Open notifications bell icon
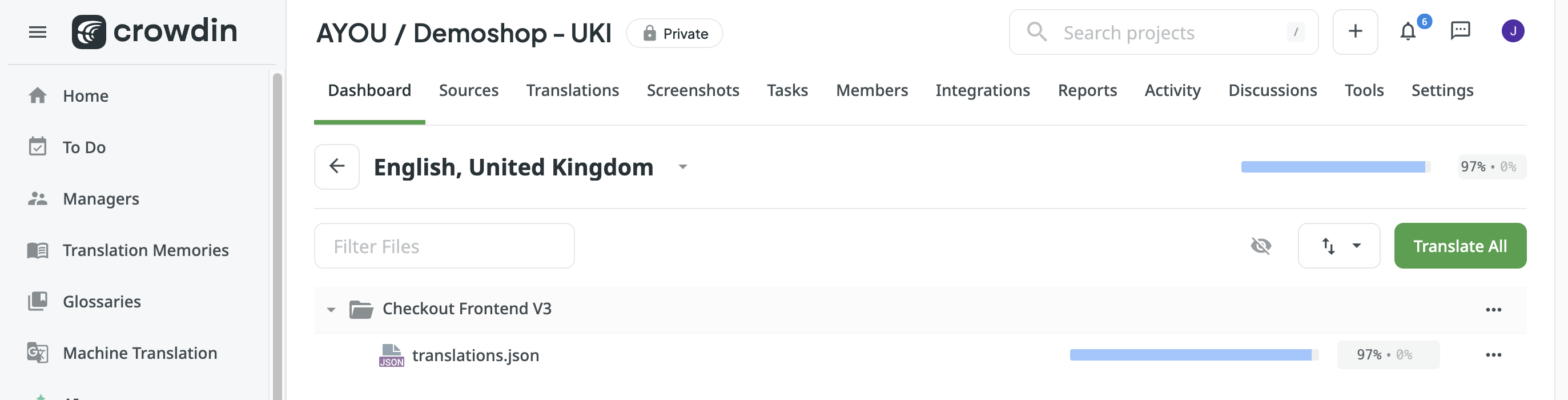The height and width of the screenshot is (400, 1568). (x=1408, y=31)
